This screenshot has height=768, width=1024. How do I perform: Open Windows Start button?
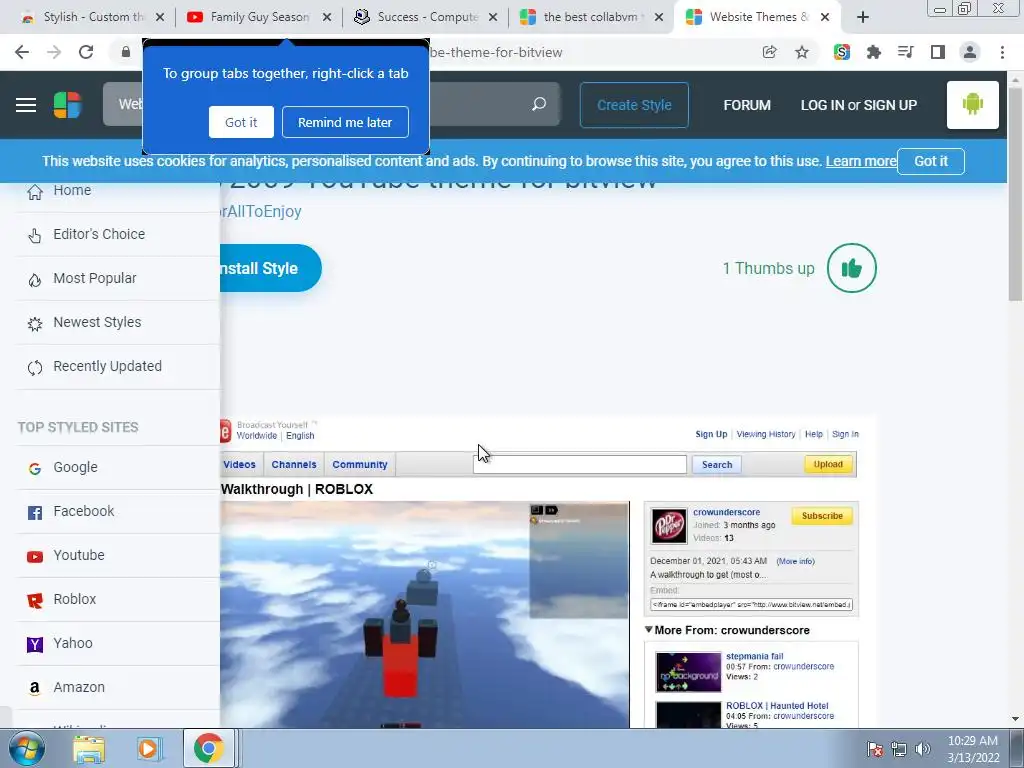click(26, 748)
